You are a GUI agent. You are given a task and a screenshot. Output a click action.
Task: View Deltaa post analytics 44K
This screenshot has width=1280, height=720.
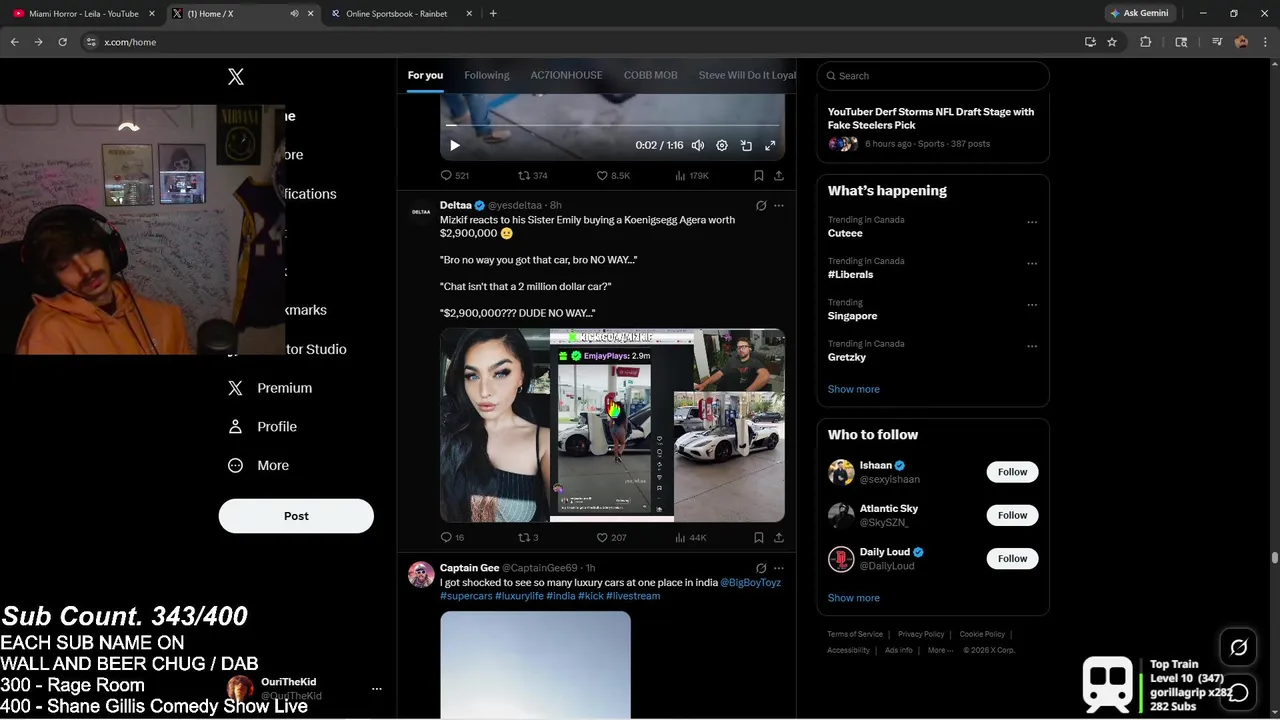pos(691,537)
